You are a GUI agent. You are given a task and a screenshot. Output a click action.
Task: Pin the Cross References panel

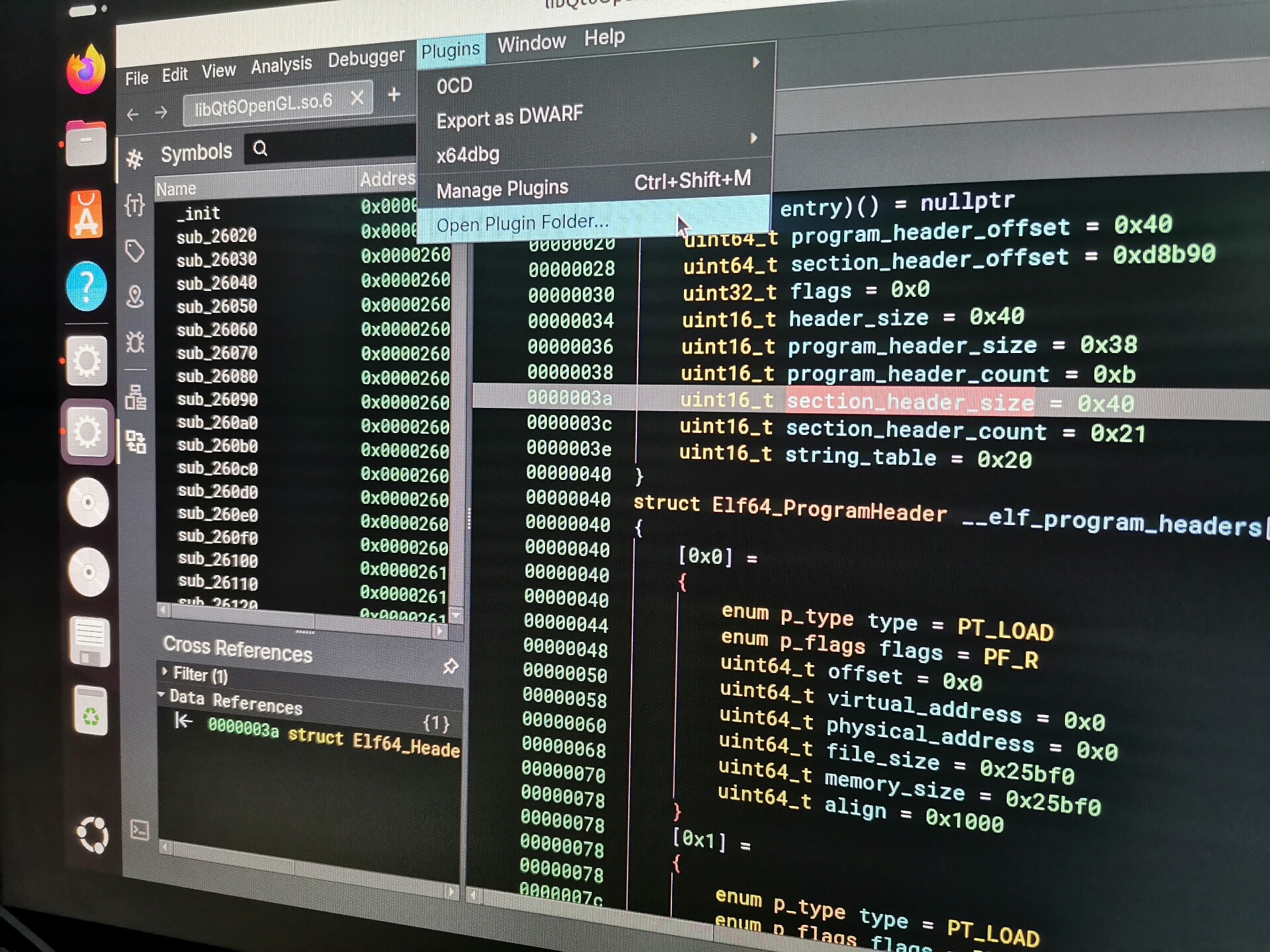point(450,666)
